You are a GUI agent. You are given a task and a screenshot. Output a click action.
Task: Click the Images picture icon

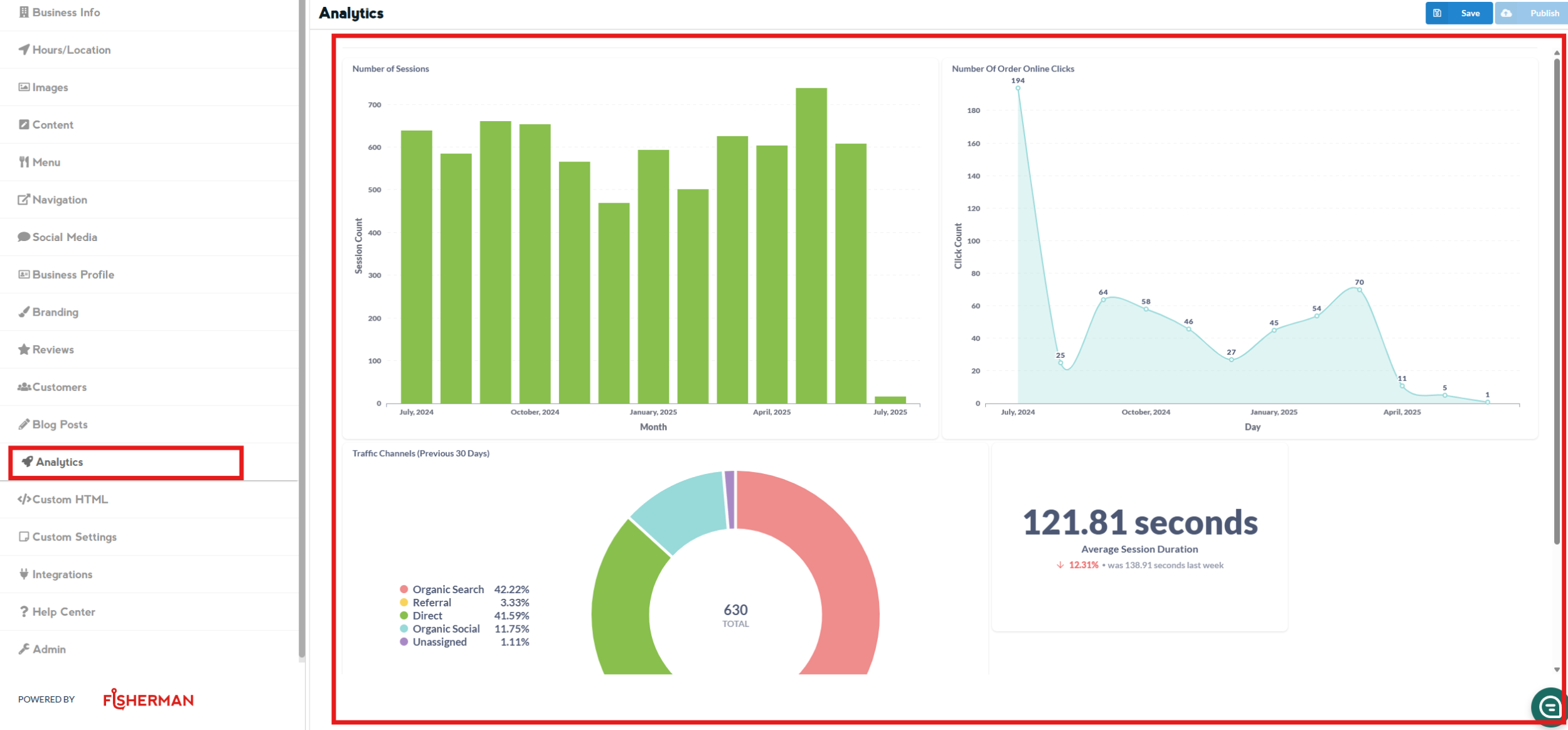click(x=24, y=87)
